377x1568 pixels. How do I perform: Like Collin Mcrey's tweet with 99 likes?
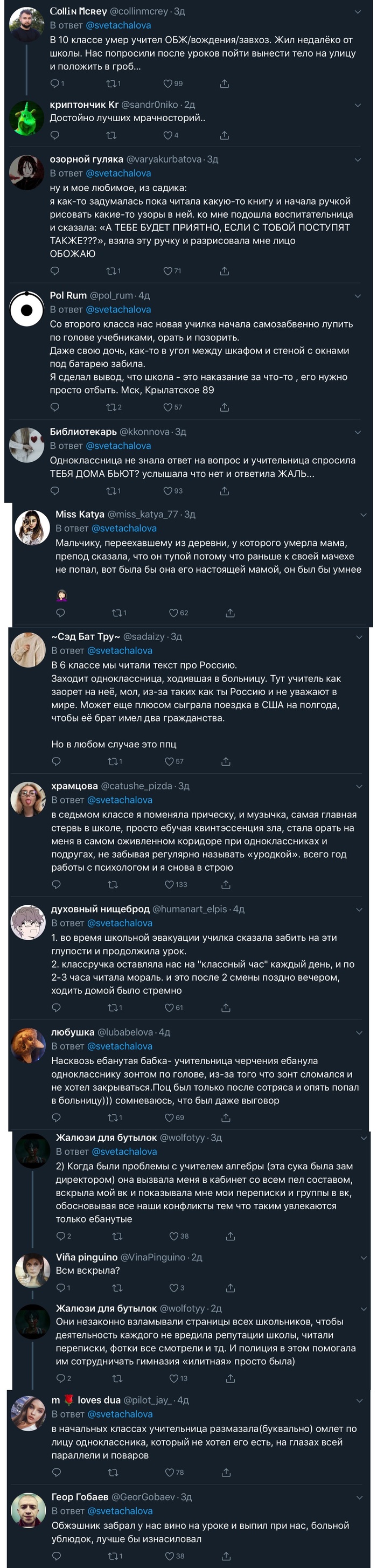(x=169, y=84)
